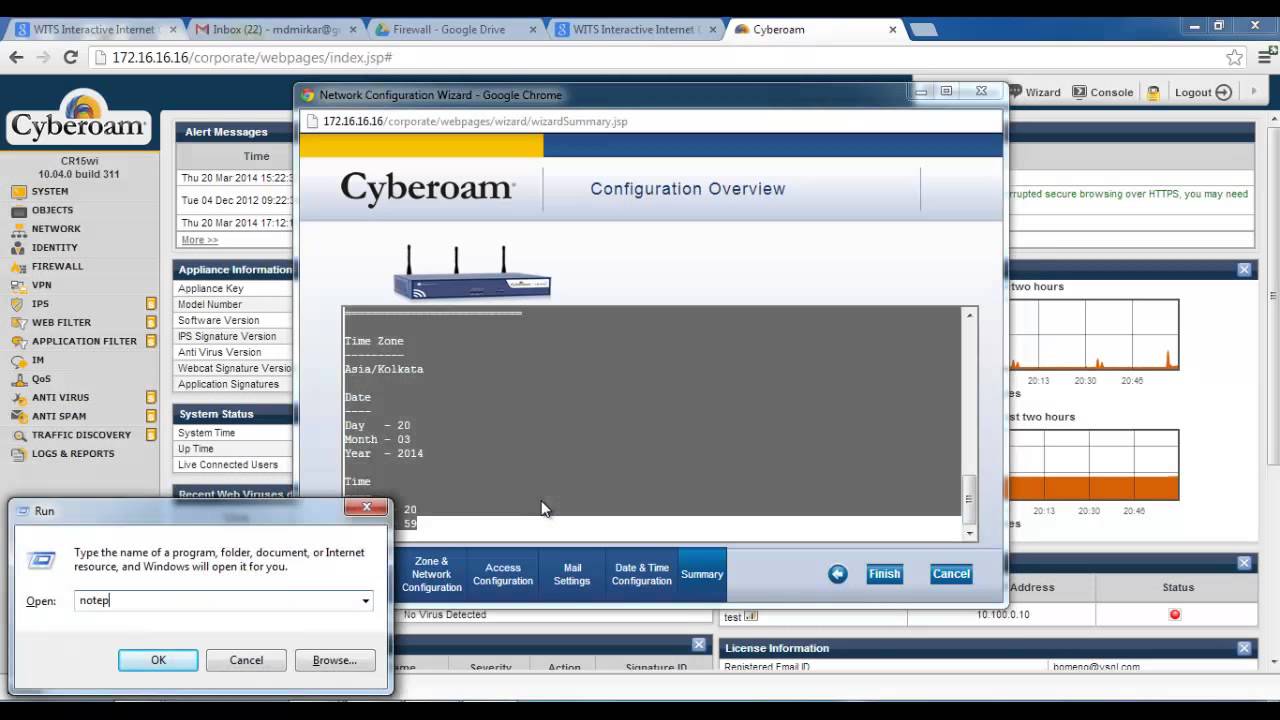Click the OBJECTS sidebar icon
Viewport: 1280px width, 720px height.
click(18, 211)
